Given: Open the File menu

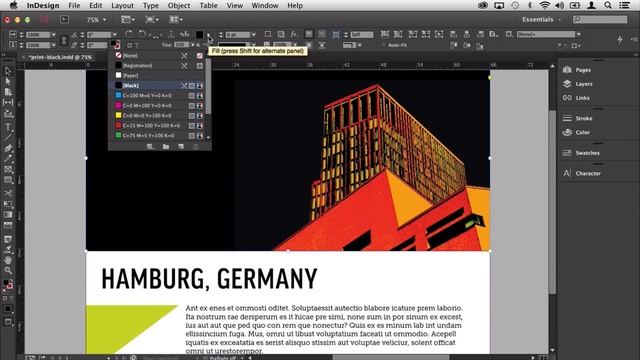Looking at the screenshot, I should point(74,5).
